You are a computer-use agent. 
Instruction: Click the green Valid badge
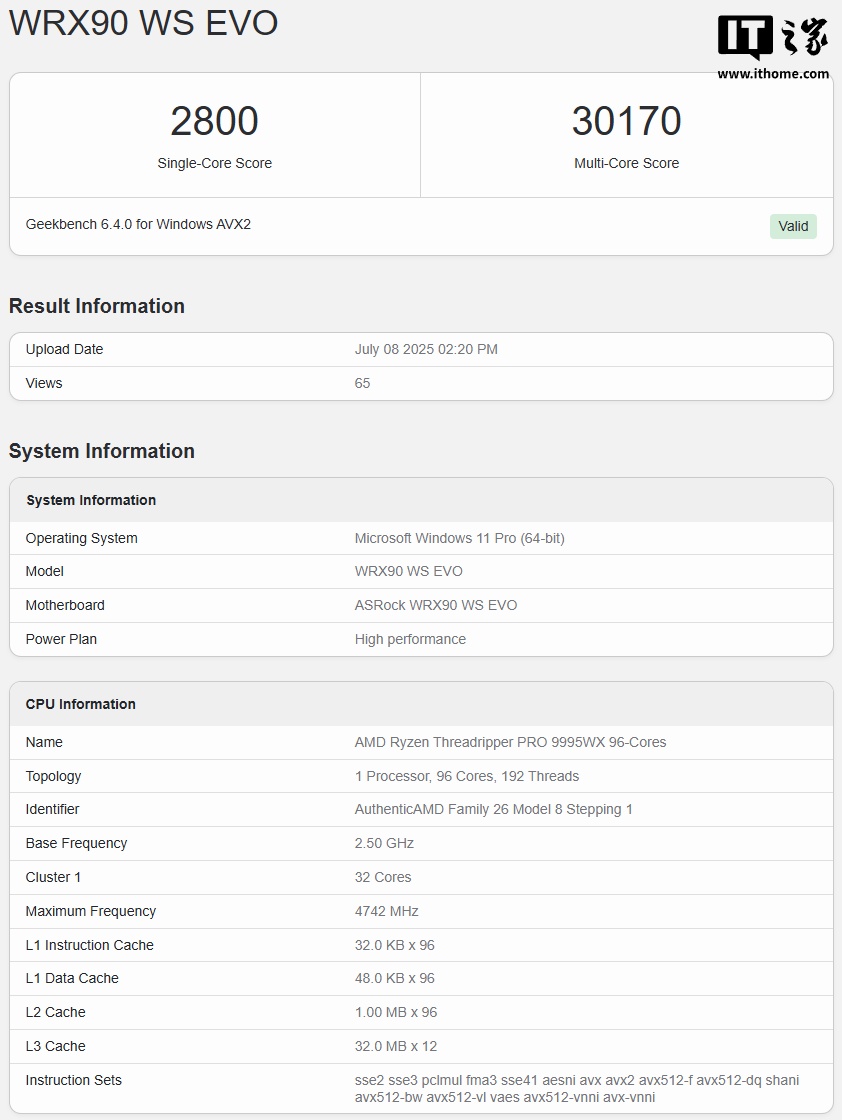point(793,226)
